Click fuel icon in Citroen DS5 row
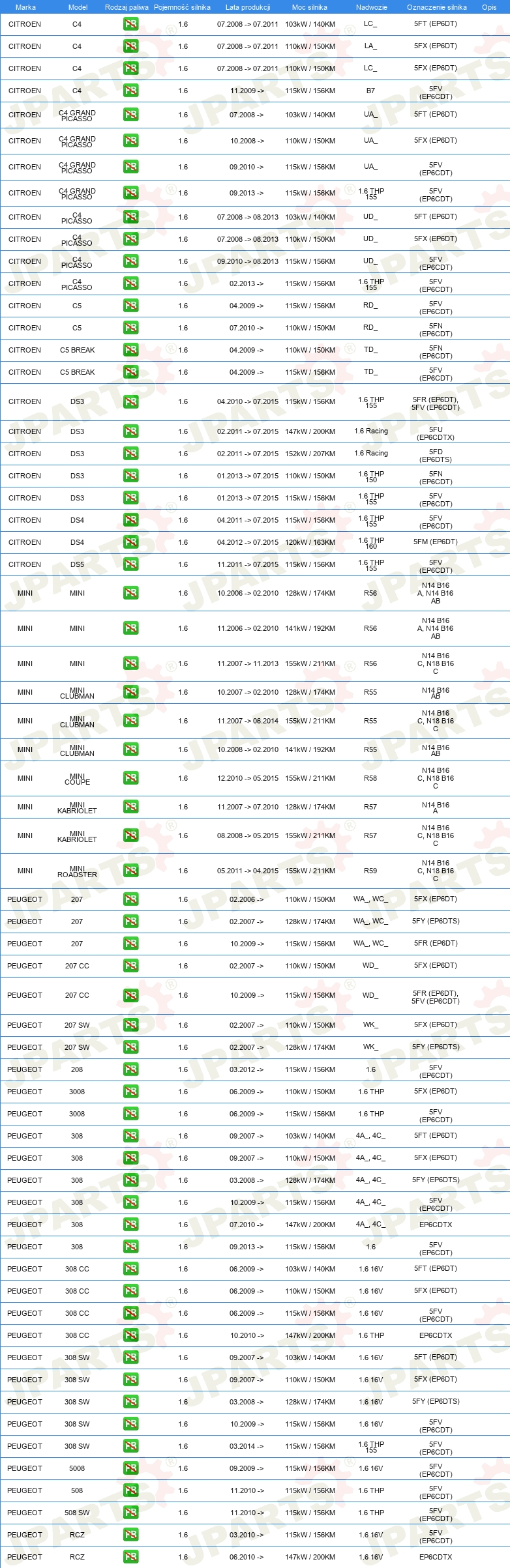This screenshot has width=510, height=1568. (x=130, y=564)
